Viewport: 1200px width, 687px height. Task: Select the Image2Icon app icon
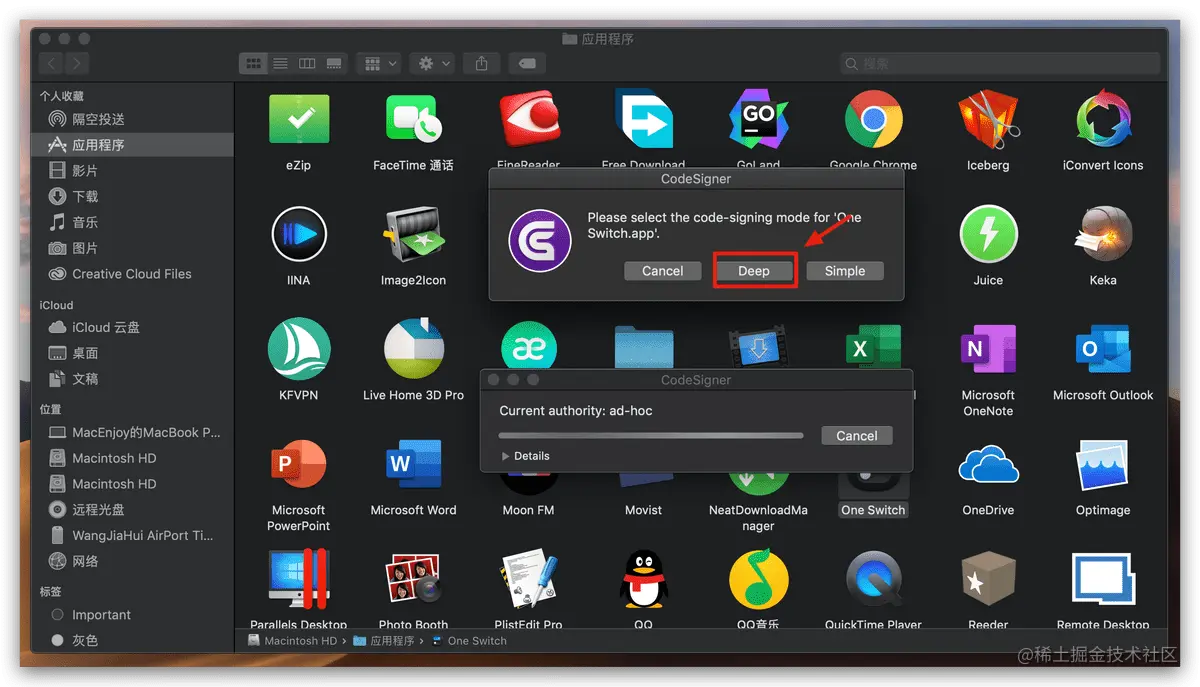[x=413, y=236]
